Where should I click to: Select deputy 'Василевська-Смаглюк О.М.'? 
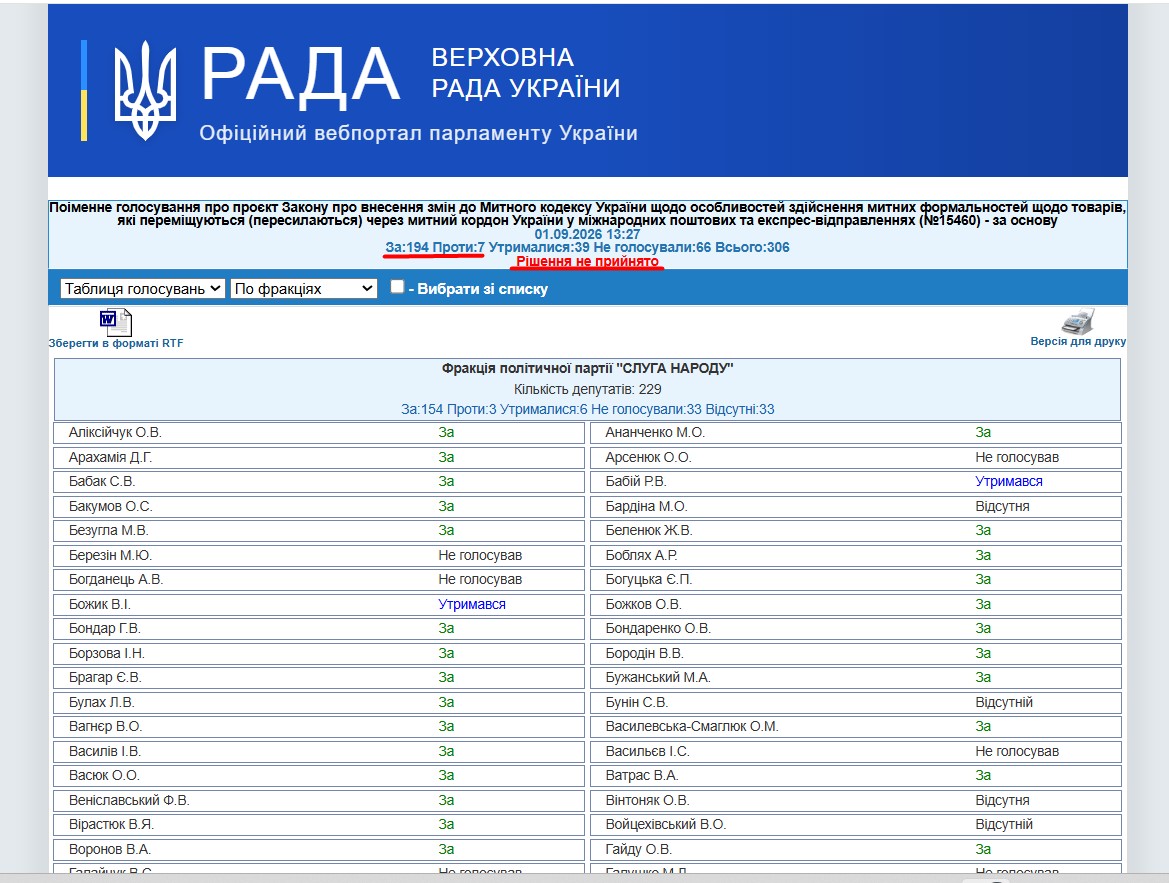pos(692,726)
